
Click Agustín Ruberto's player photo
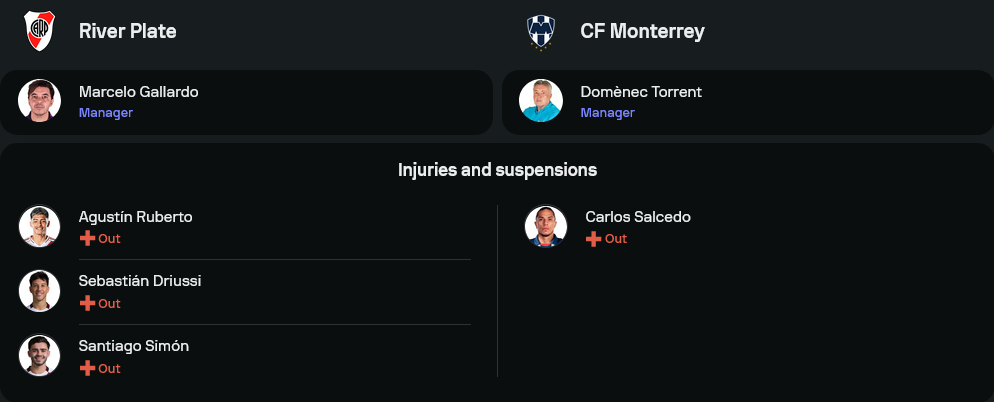pos(39,226)
